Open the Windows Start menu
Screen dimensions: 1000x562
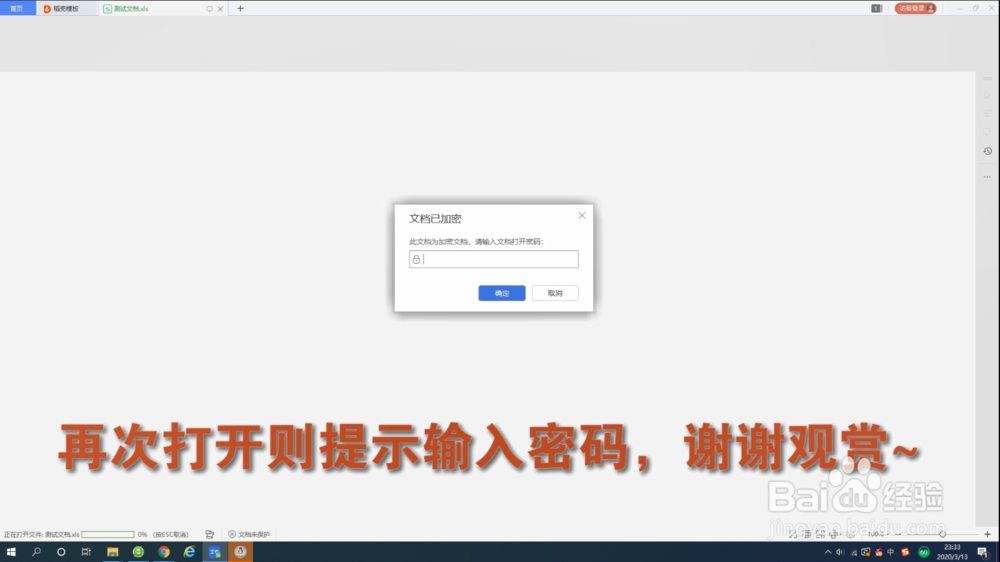click(11, 552)
